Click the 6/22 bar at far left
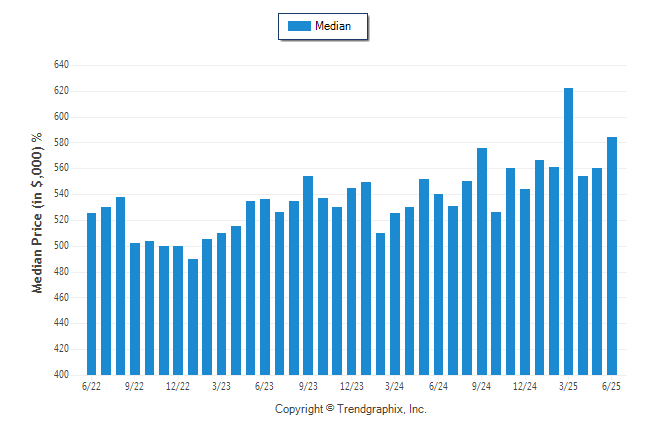The width and height of the screenshot is (646, 434). pyautogui.click(x=91, y=294)
